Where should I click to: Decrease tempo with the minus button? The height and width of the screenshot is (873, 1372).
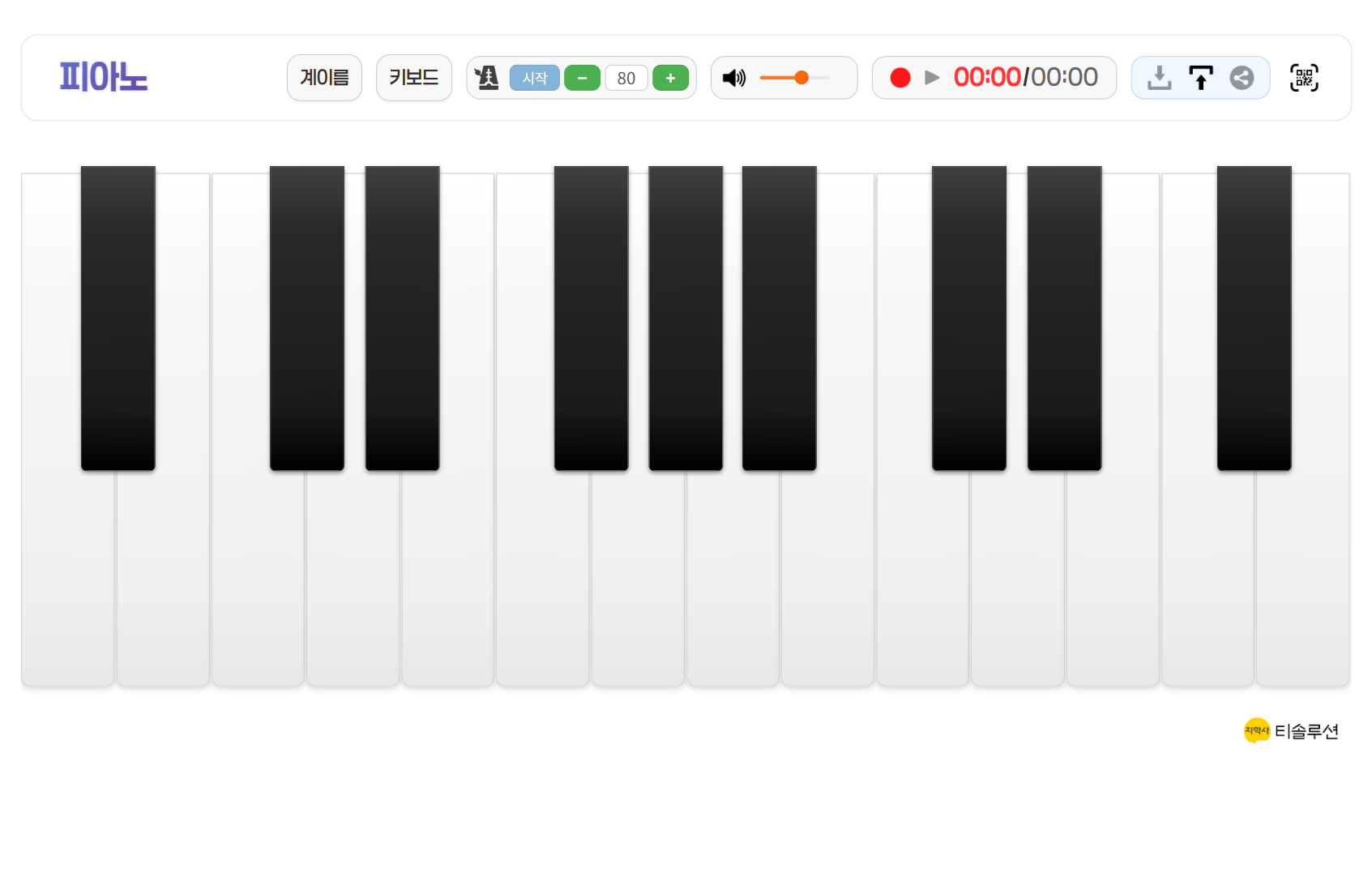point(582,78)
